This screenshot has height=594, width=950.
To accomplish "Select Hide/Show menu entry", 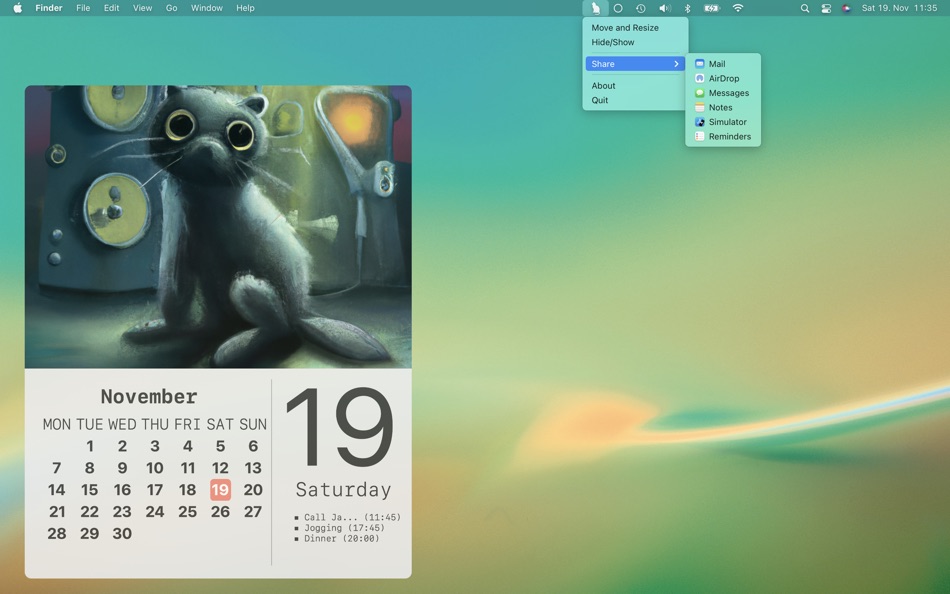I will (x=635, y=42).
